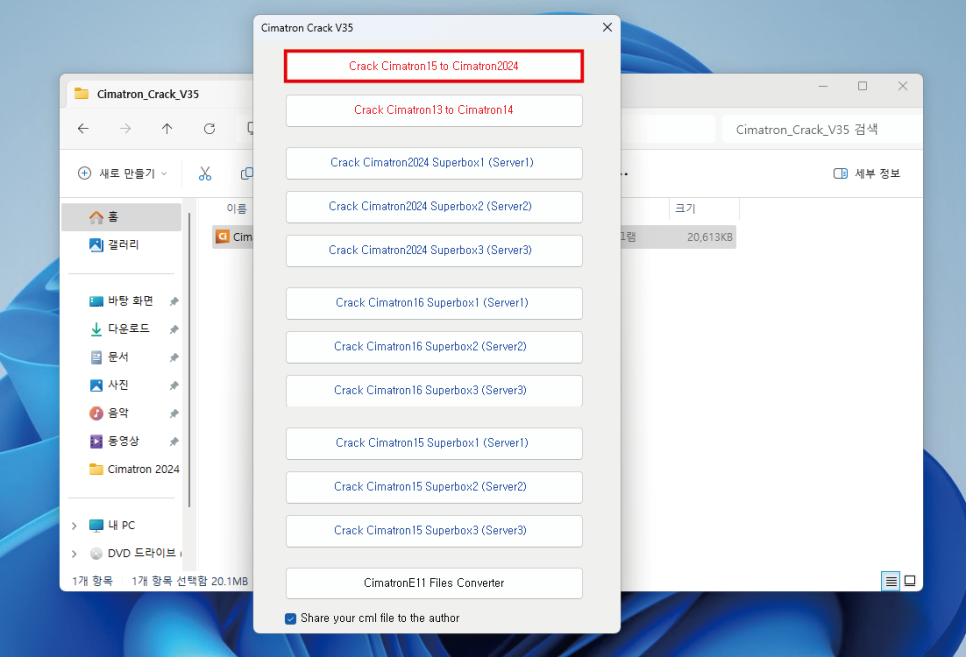Unpin 문서 via pin icon

[174, 357]
